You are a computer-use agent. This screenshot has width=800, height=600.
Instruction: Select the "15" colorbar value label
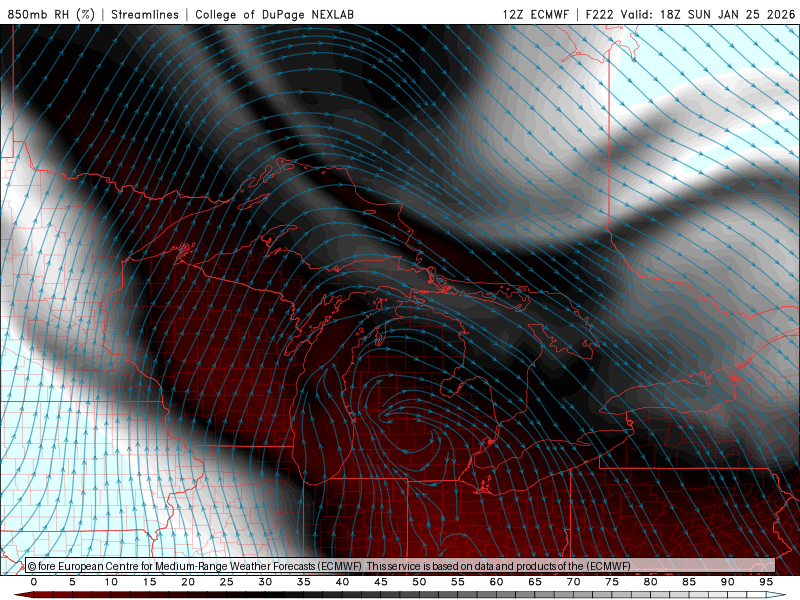click(149, 582)
